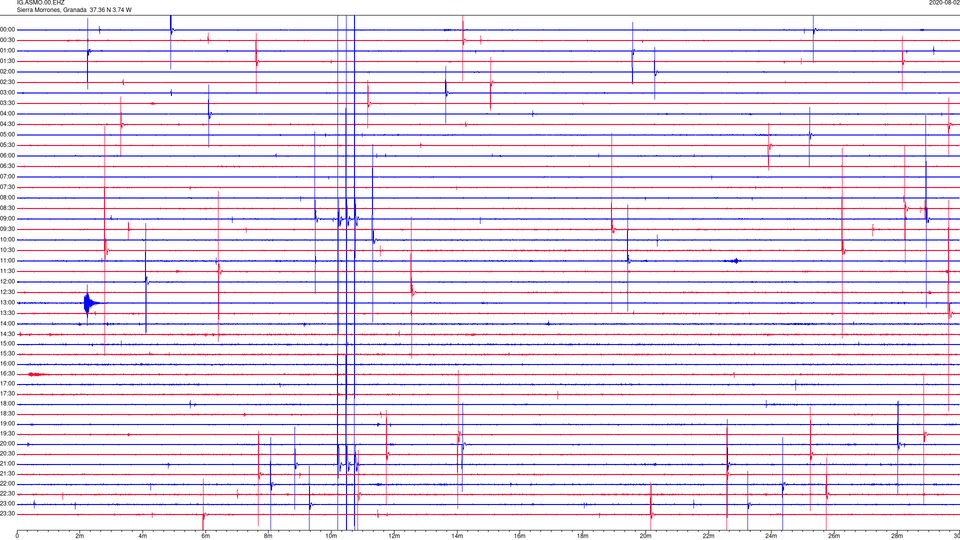Click the 01:00 trace time label
The height and width of the screenshot is (540, 960).
pyautogui.click(x=8, y=50)
